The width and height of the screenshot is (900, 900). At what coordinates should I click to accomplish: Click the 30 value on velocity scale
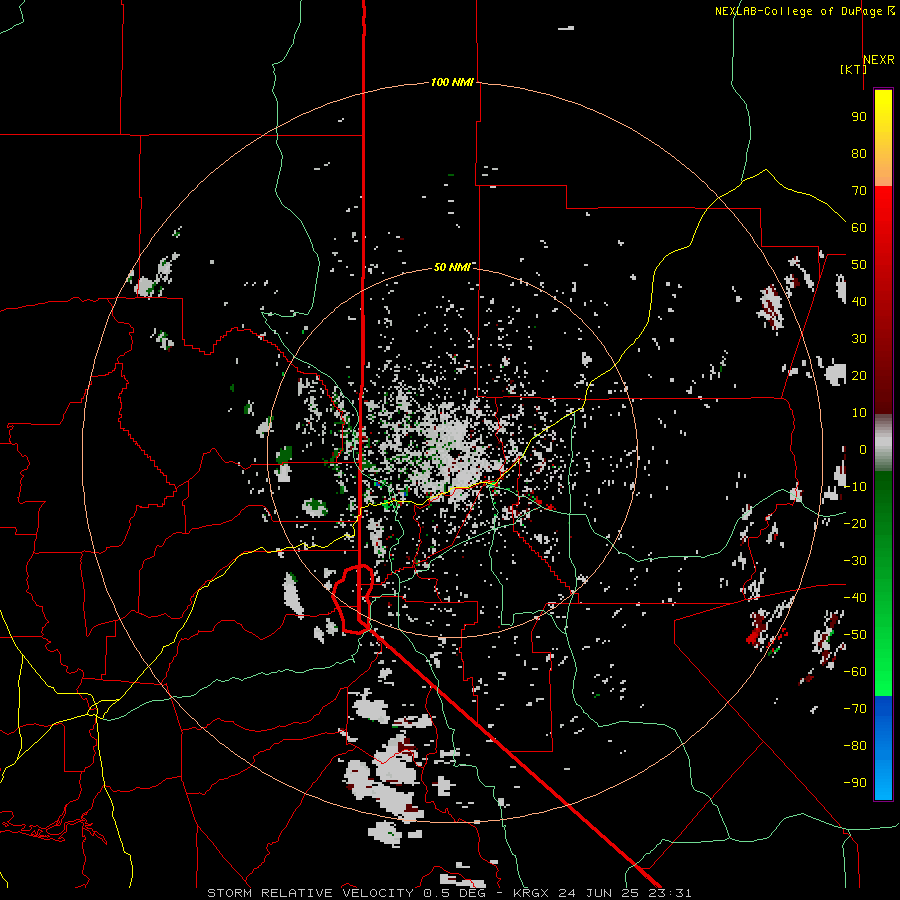(859, 339)
